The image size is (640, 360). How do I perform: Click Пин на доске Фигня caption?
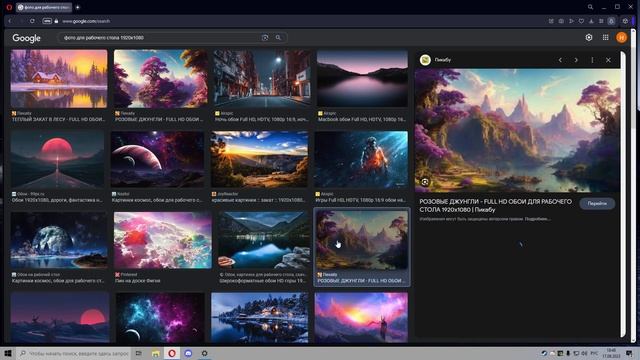tap(138, 281)
